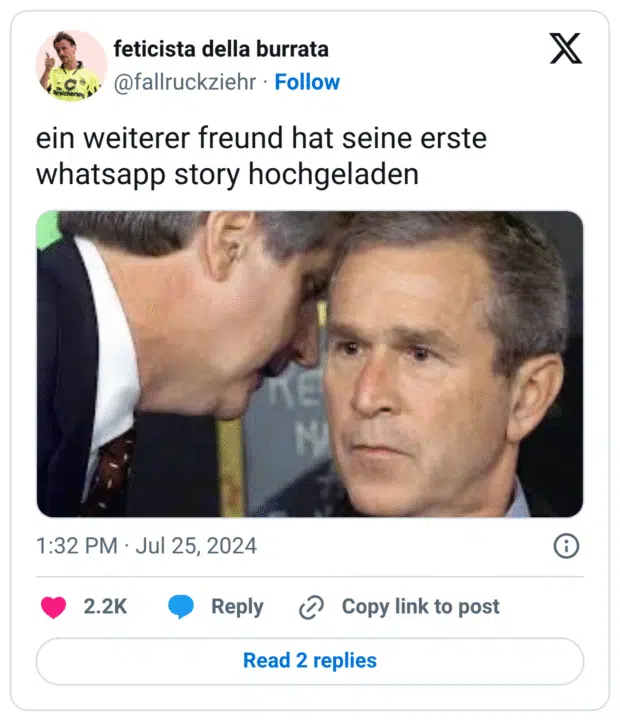
Task: Like the post with the heart icon
Action: [53, 606]
